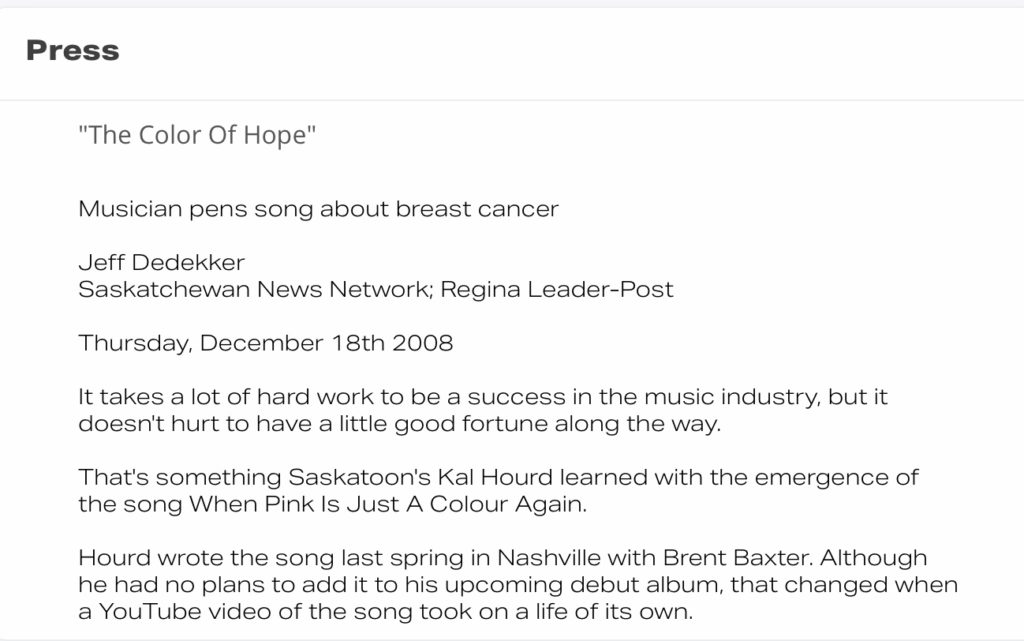
Task: Click the name Brent Baxter
Action: pos(737,558)
